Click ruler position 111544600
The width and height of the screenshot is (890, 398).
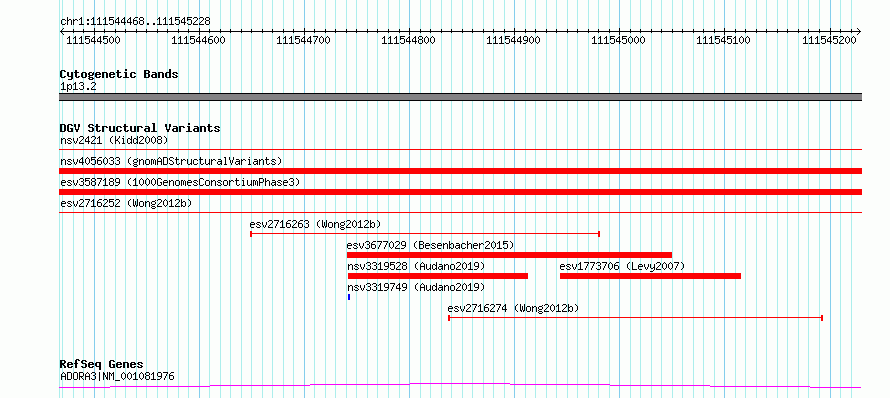198,40
